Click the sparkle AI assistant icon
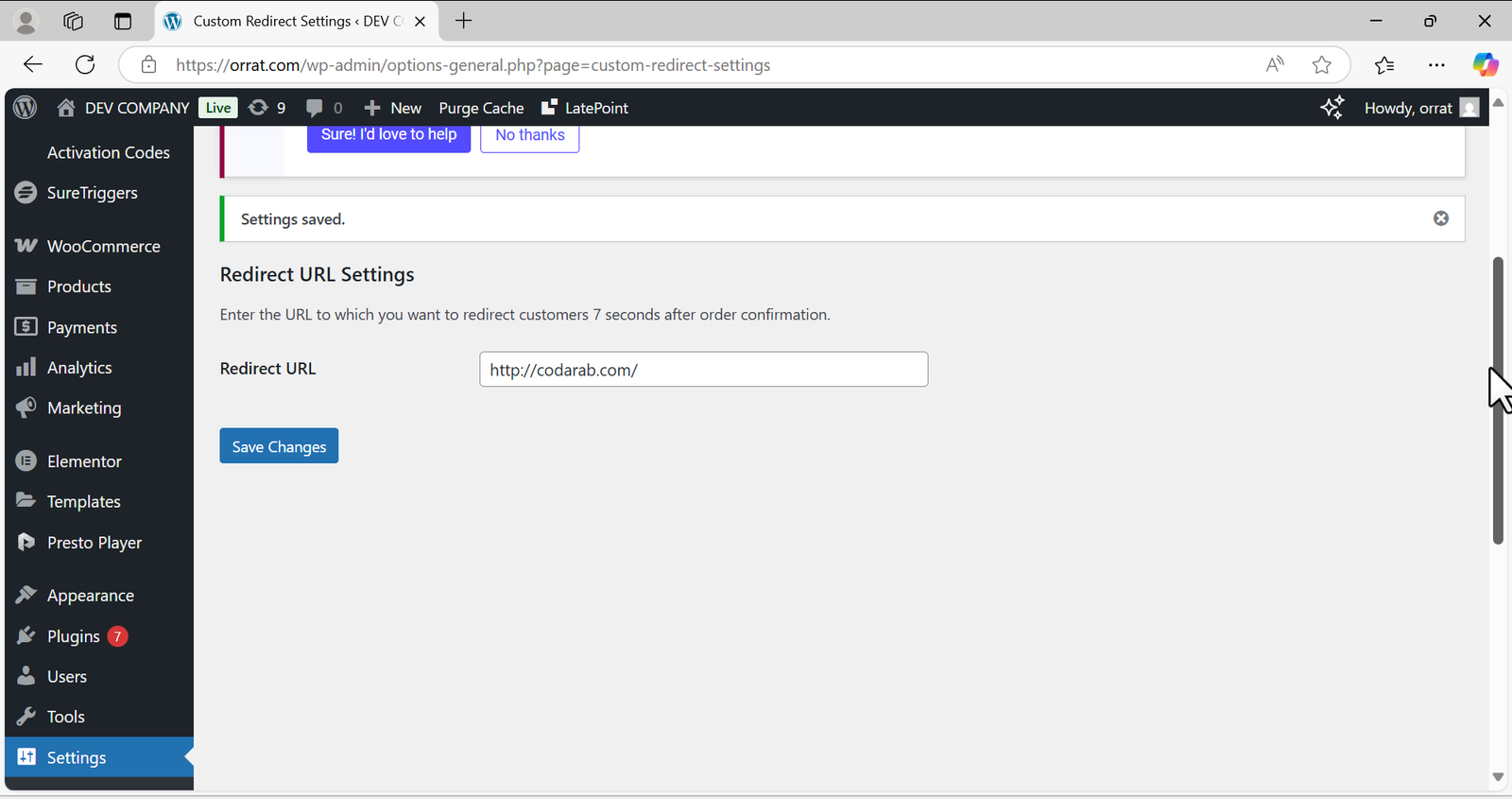Screen dimensions: 1512x799 (x=1332, y=108)
